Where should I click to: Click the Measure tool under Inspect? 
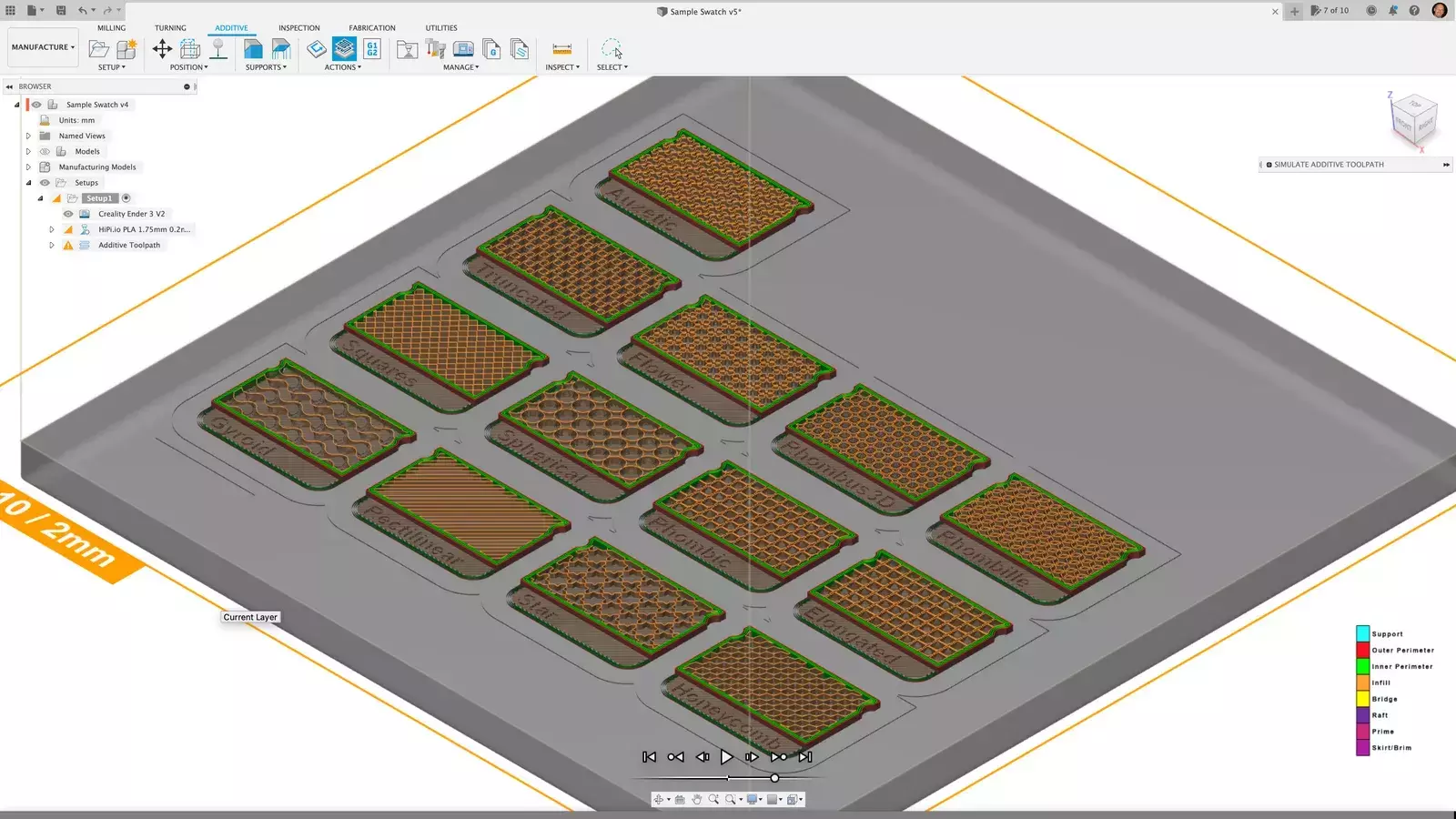562,49
